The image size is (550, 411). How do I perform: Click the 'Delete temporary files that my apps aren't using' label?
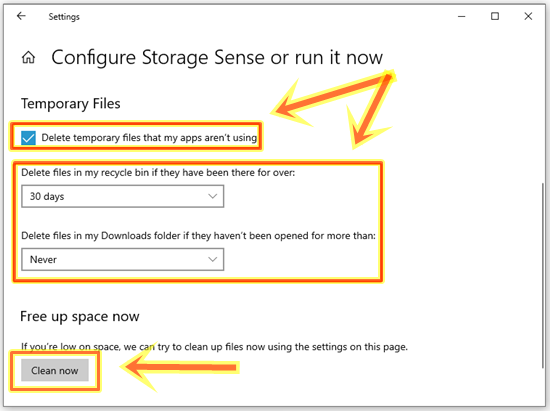[x=149, y=138]
